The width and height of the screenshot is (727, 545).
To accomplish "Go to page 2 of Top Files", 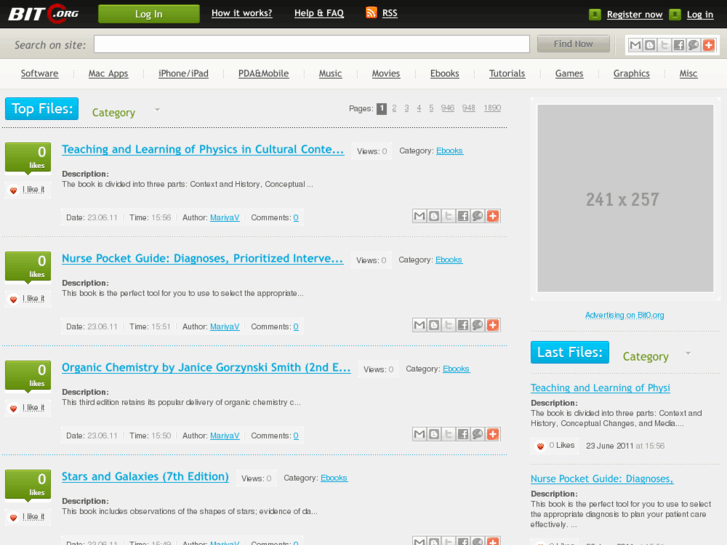I will (394, 108).
